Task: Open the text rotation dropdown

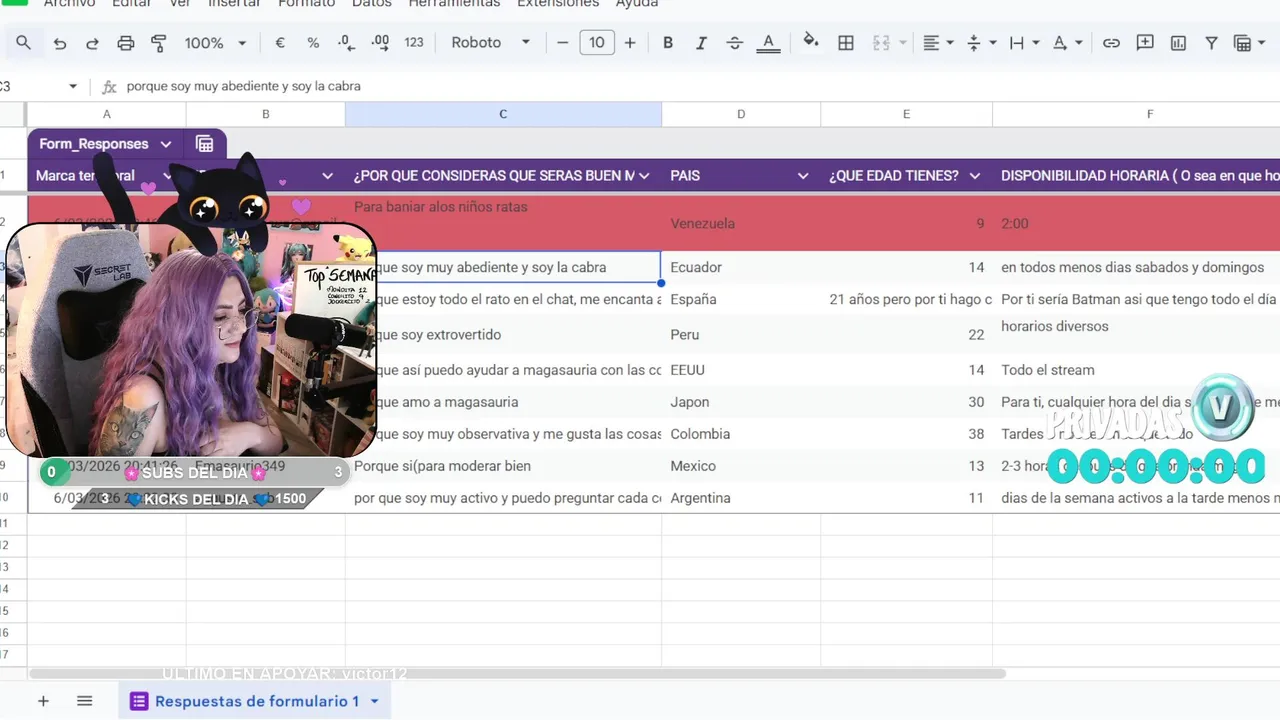Action: [x=1068, y=43]
